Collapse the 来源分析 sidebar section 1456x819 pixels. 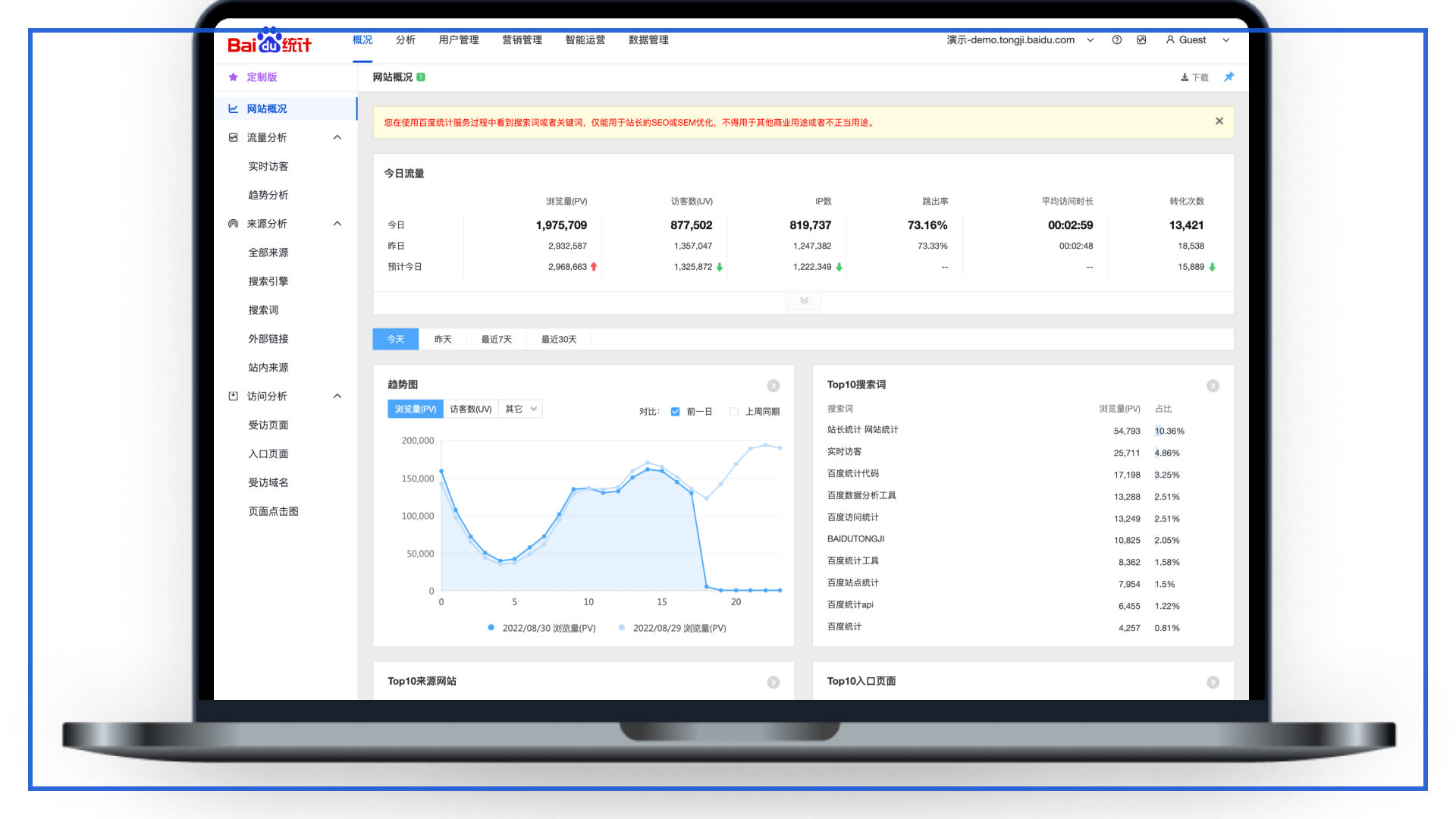coord(337,223)
